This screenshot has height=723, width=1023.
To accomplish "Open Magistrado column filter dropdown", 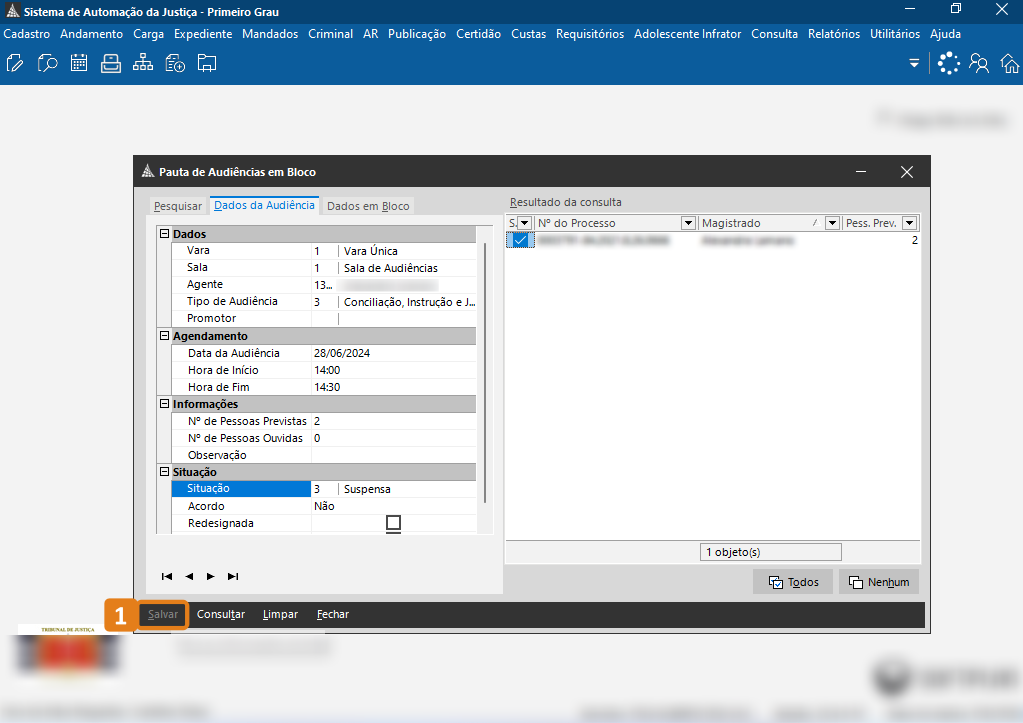I will 832,223.
